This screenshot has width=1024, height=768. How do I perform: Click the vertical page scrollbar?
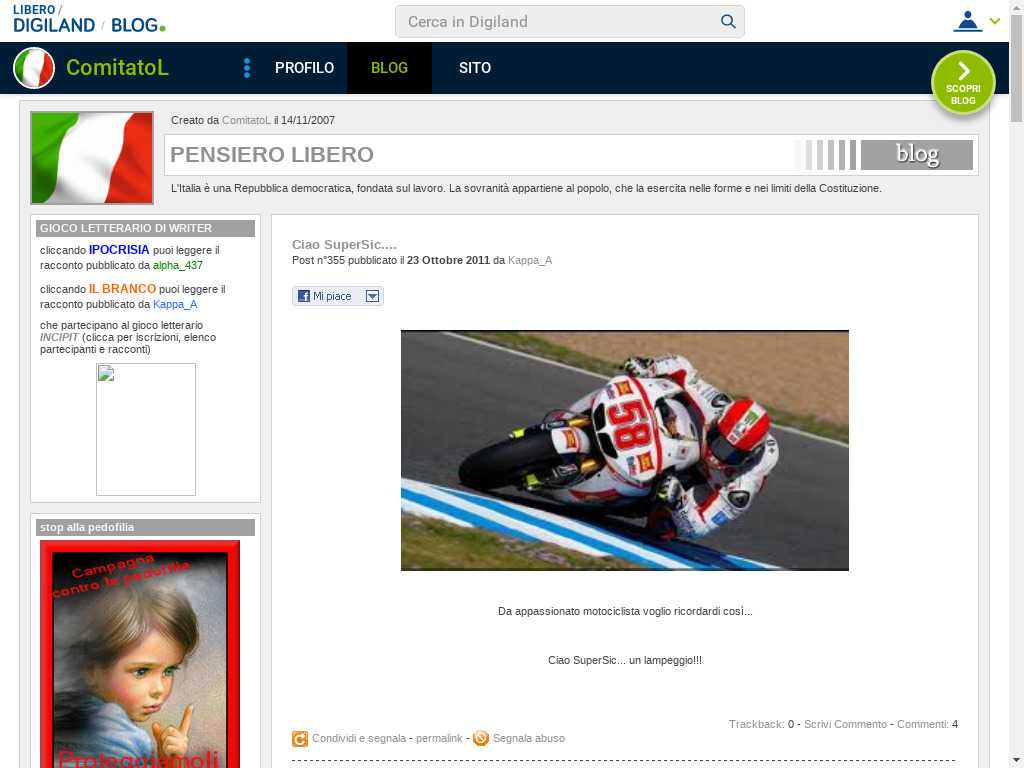1016,400
